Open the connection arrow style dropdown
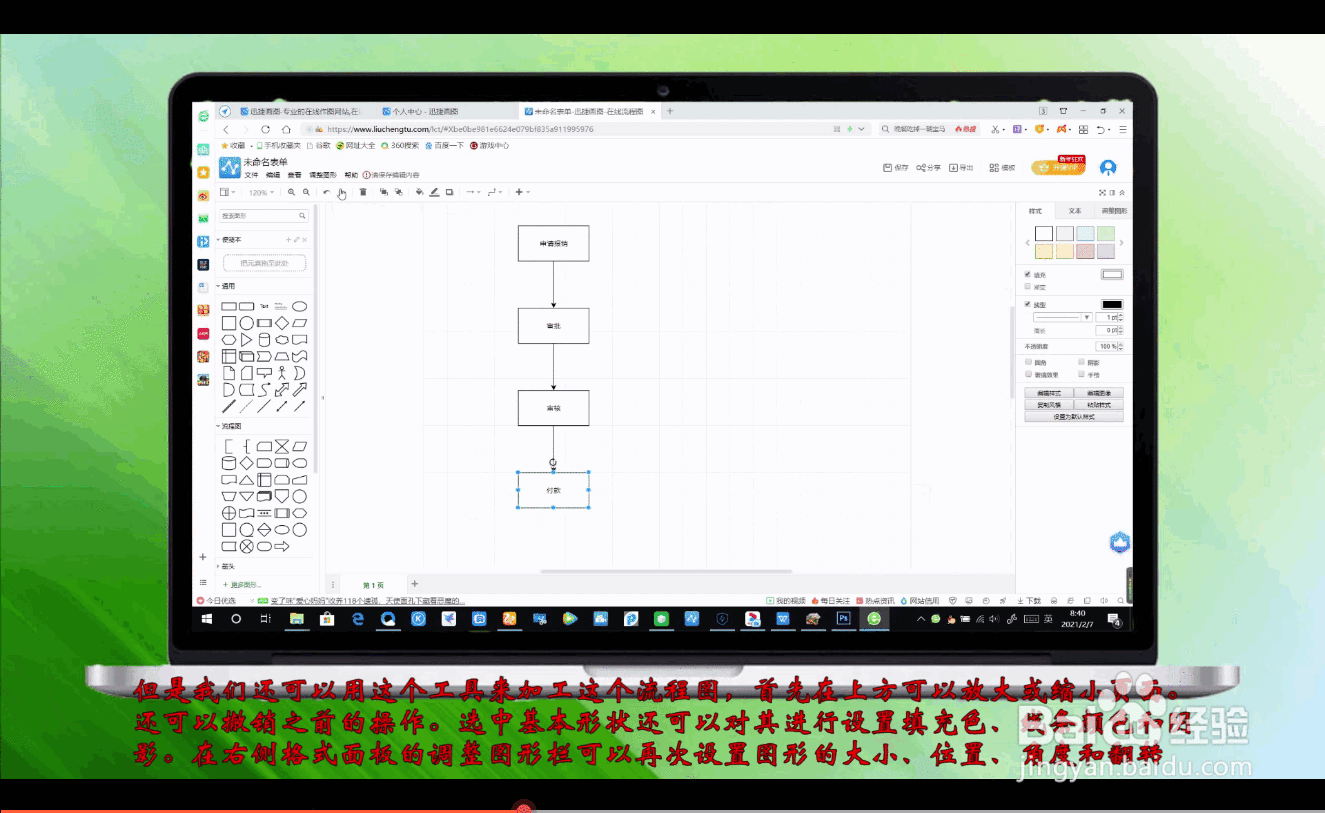This screenshot has height=813, width=1325. click(473, 192)
